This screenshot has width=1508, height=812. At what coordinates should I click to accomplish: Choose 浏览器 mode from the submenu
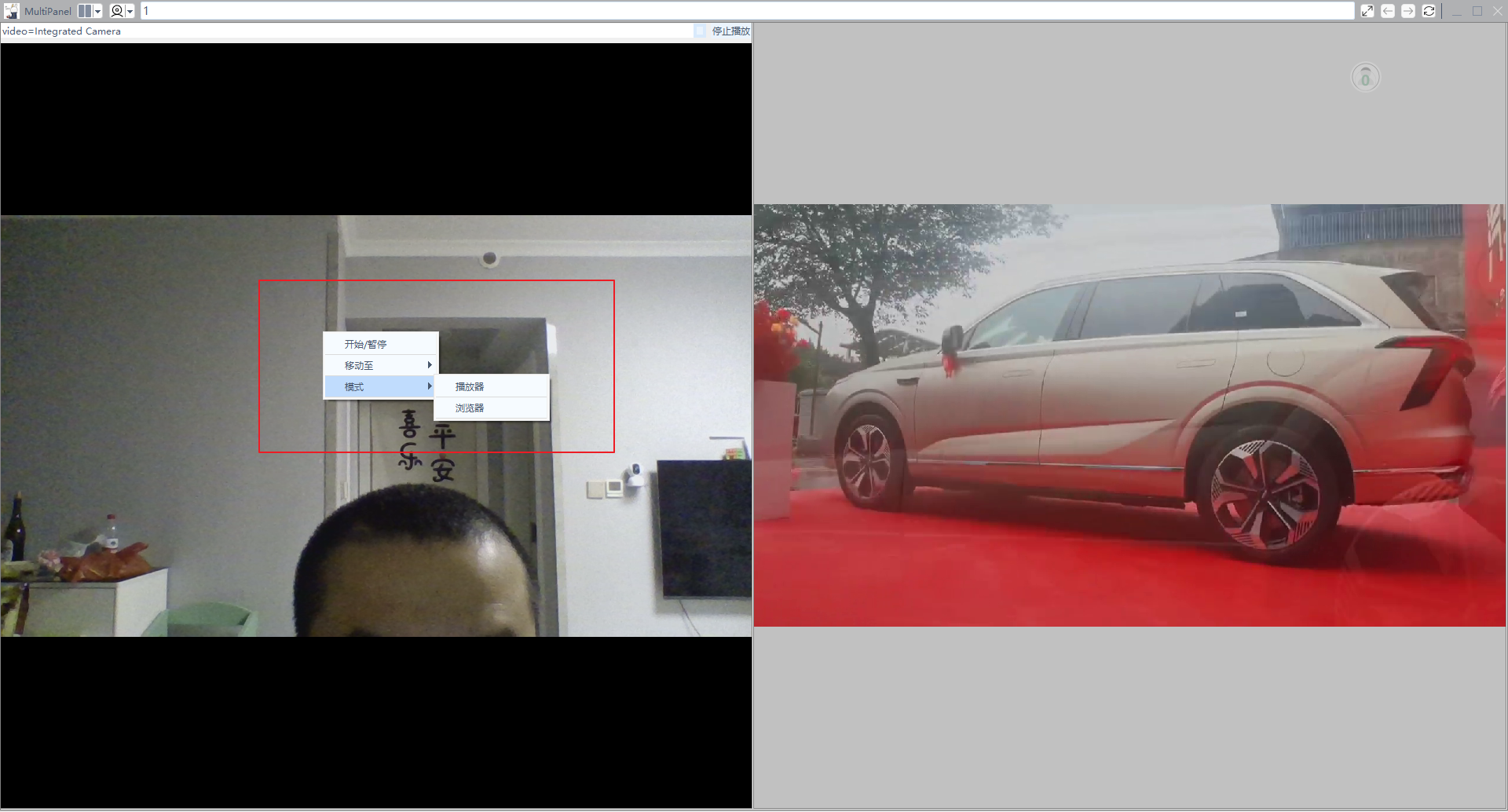click(492, 408)
